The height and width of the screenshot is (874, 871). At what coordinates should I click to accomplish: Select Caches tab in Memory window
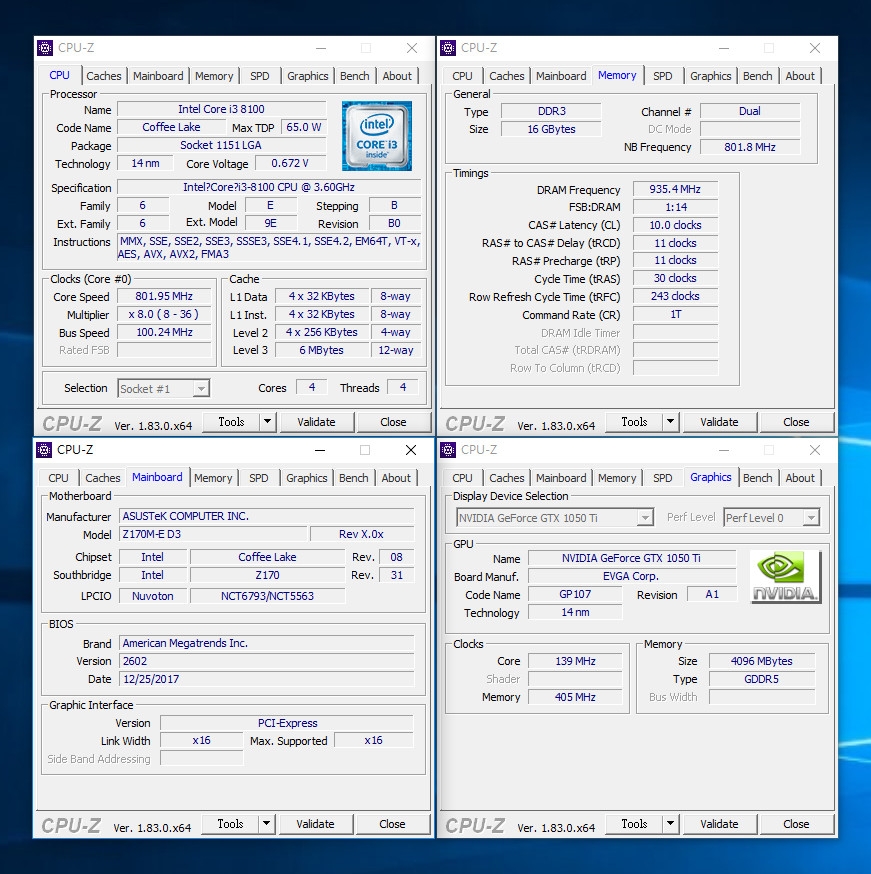click(x=507, y=76)
